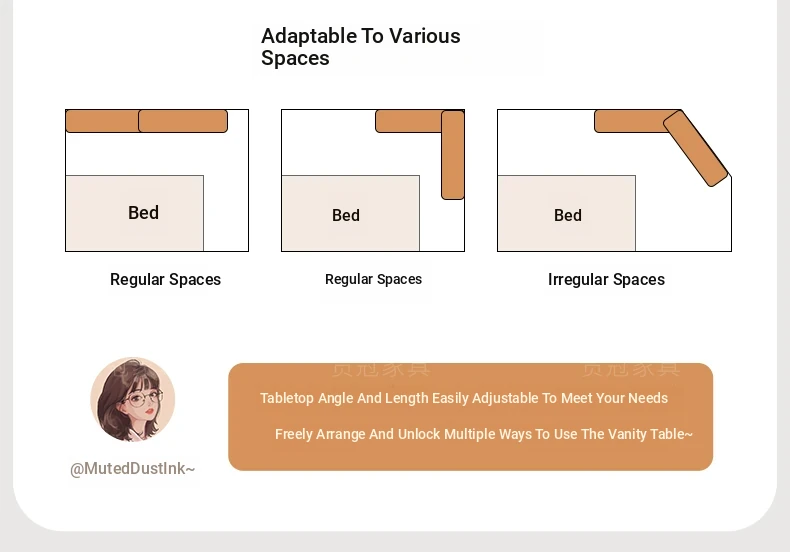Click the Irregular Spaces caption
Viewport: 790px width, 552px height.
point(606,280)
